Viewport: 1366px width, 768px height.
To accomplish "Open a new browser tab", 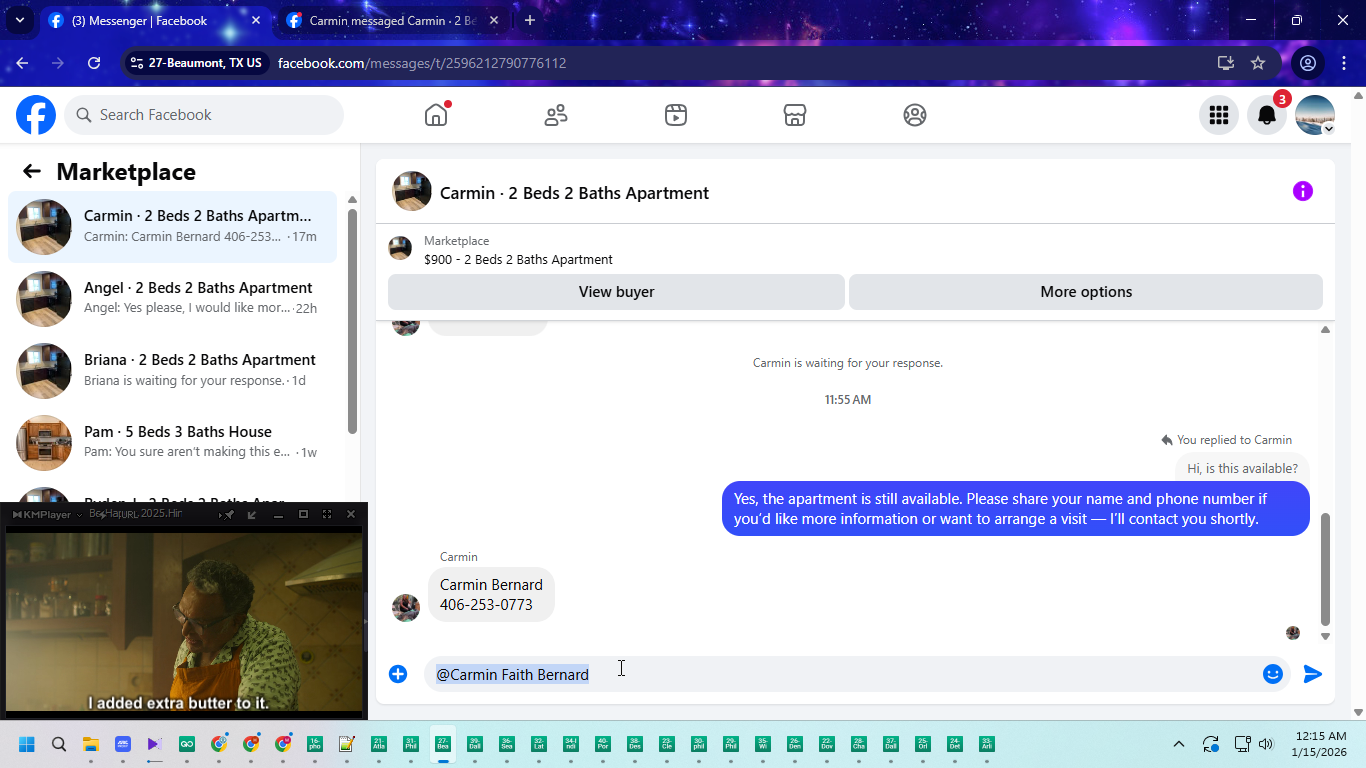I will coord(530,20).
